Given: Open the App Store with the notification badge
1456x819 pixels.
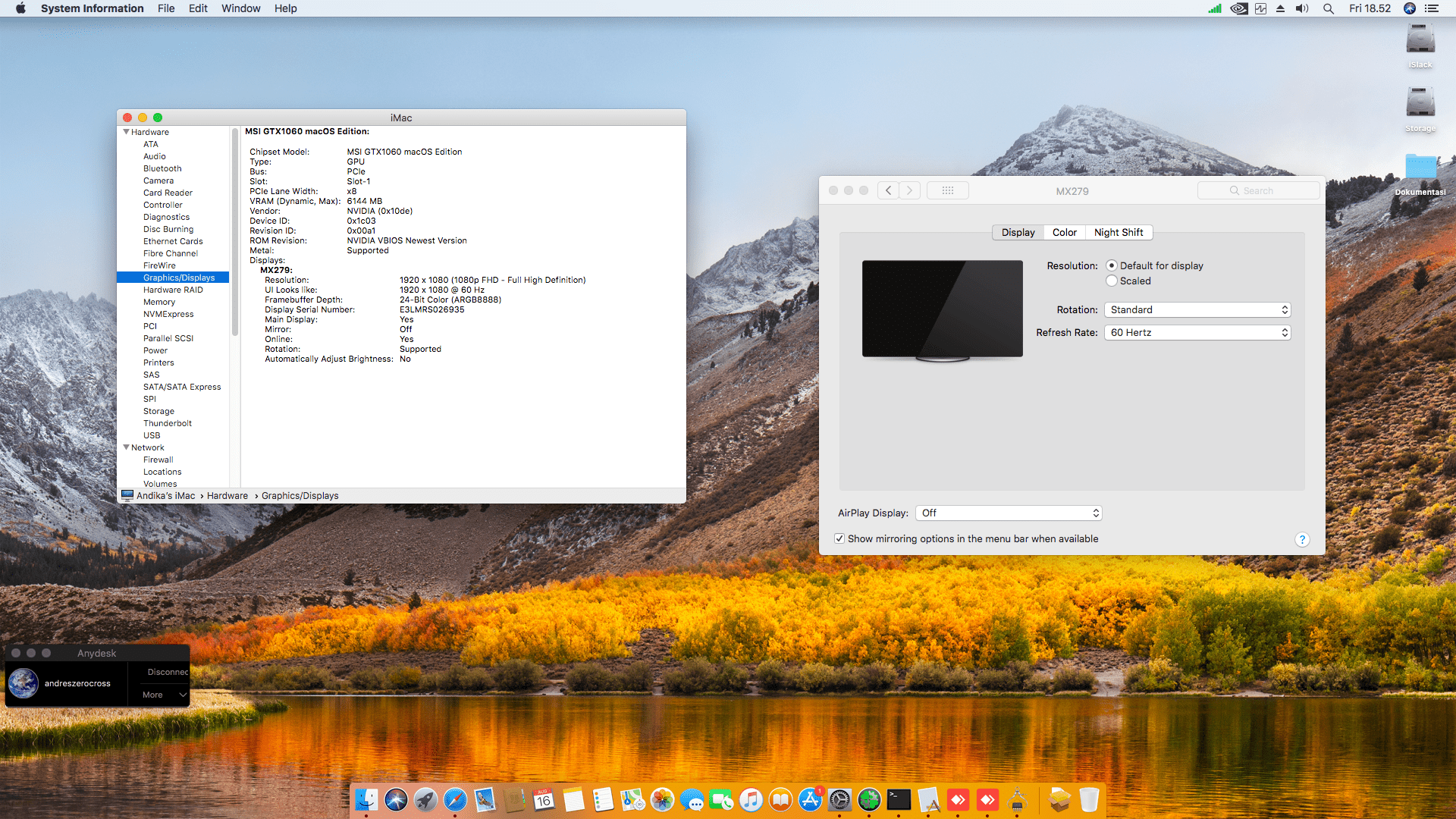Looking at the screenshot, I should (x=810, y=799).
